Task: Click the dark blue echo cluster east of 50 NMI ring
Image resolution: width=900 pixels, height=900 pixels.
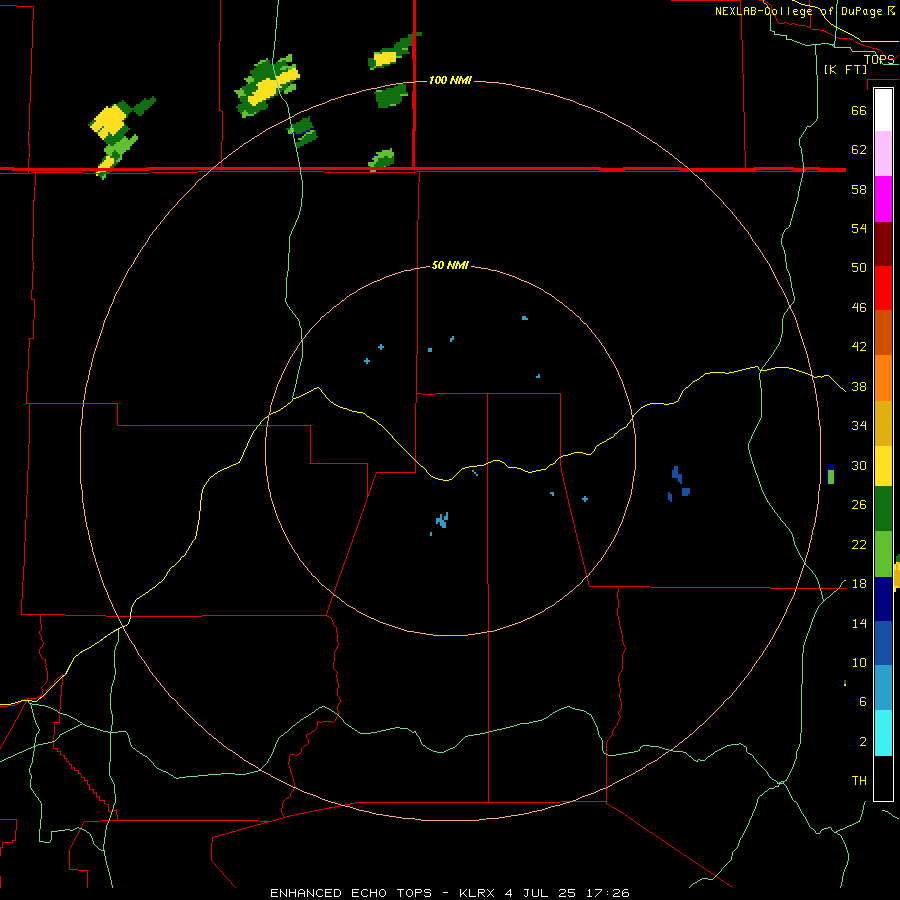Action: [679, 483]
